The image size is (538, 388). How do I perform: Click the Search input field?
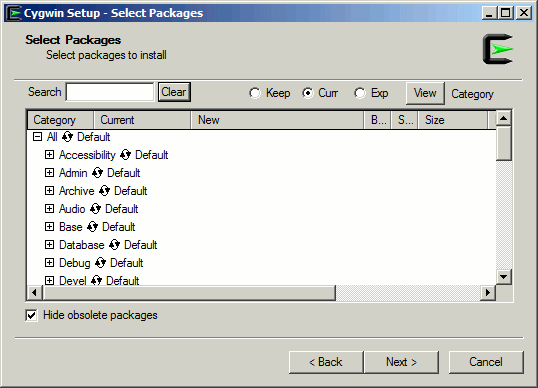tap(110, 92)
